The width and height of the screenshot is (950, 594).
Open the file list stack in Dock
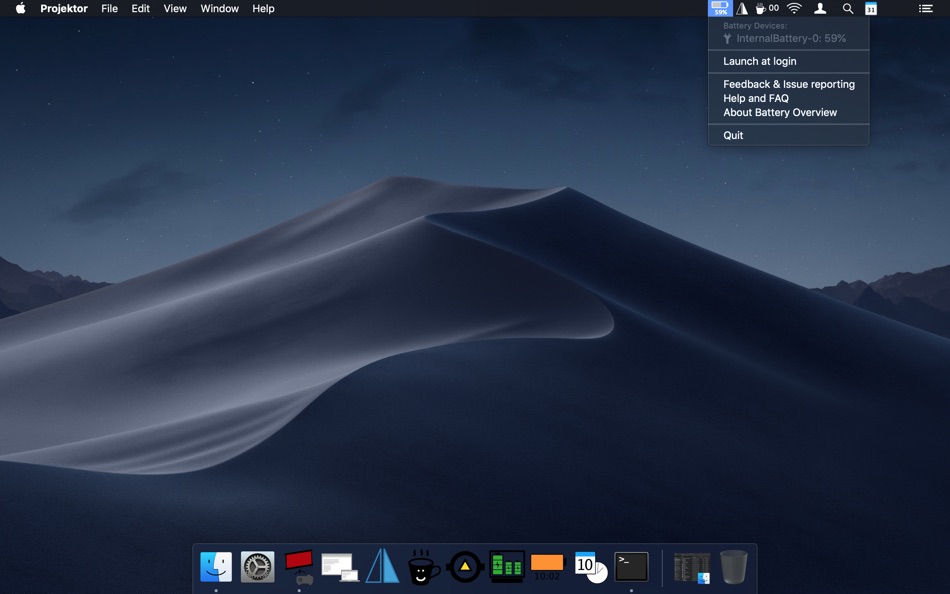click(692, 567)
